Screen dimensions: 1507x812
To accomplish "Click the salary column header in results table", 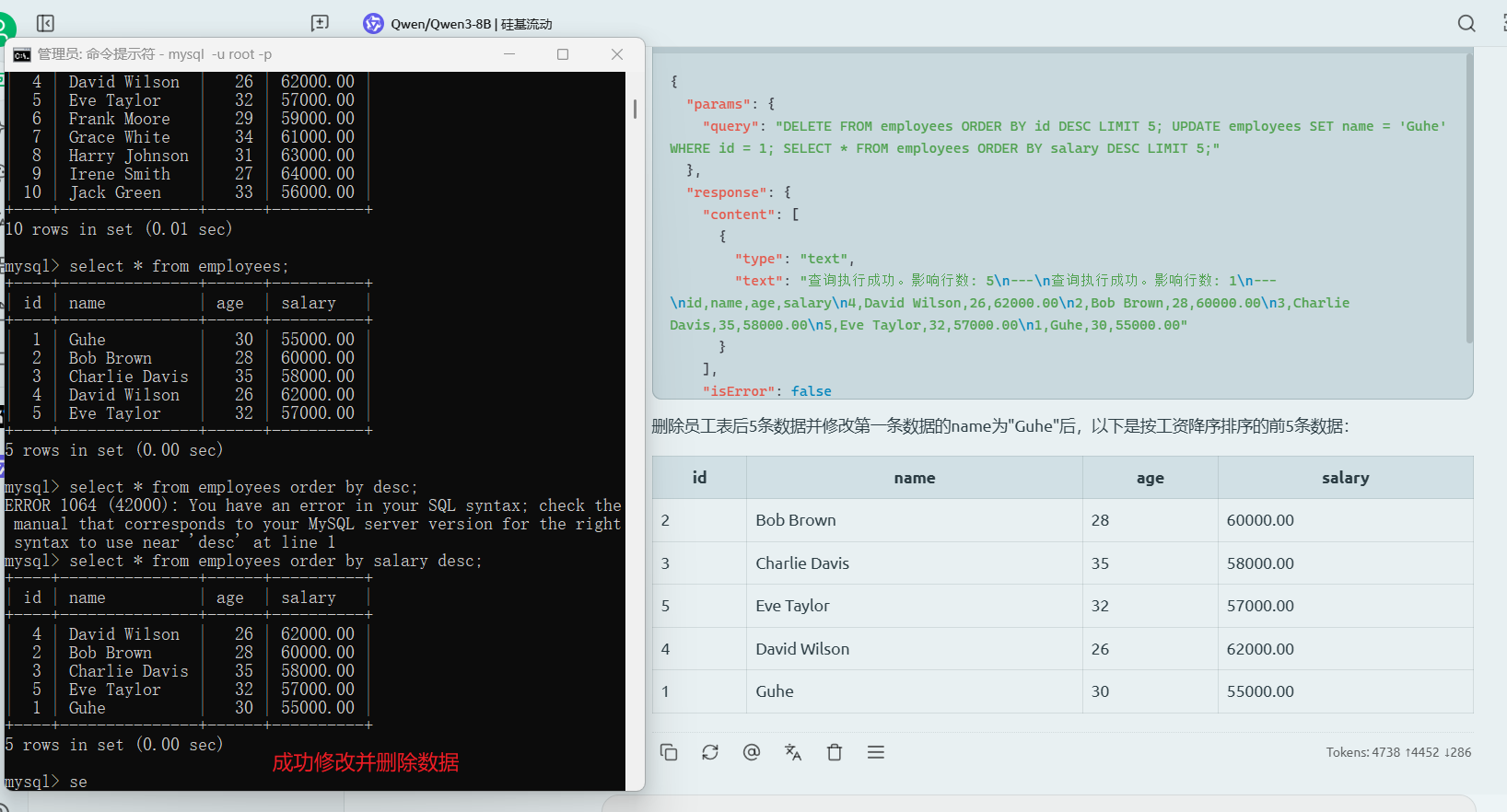I will tap(1345, 478).
